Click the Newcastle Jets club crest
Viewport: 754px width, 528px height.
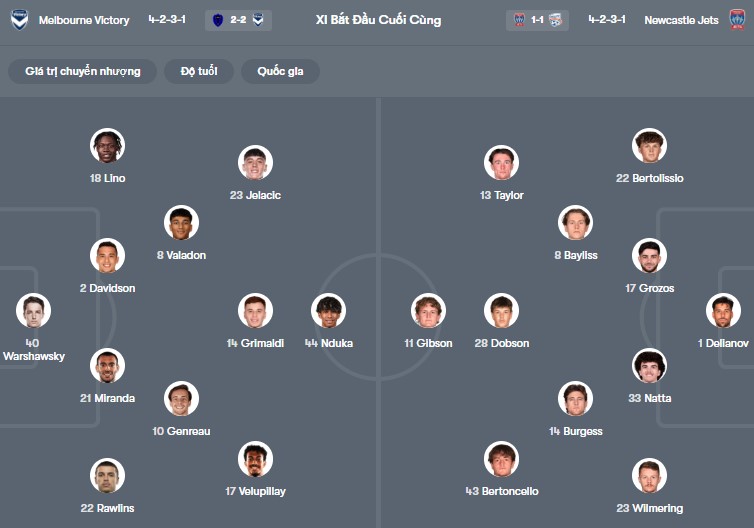[x=736, y=20]
